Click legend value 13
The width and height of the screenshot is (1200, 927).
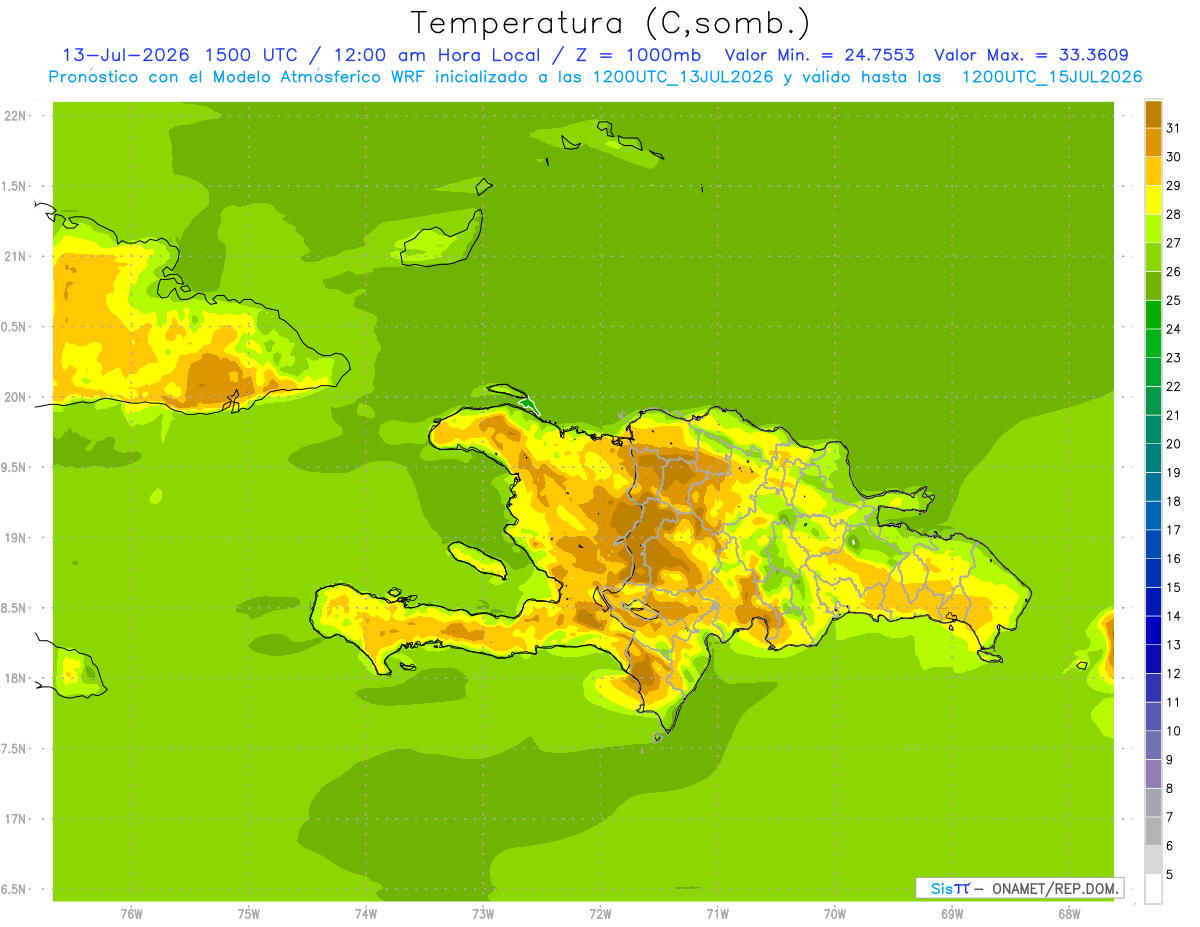click(1174, 645)
